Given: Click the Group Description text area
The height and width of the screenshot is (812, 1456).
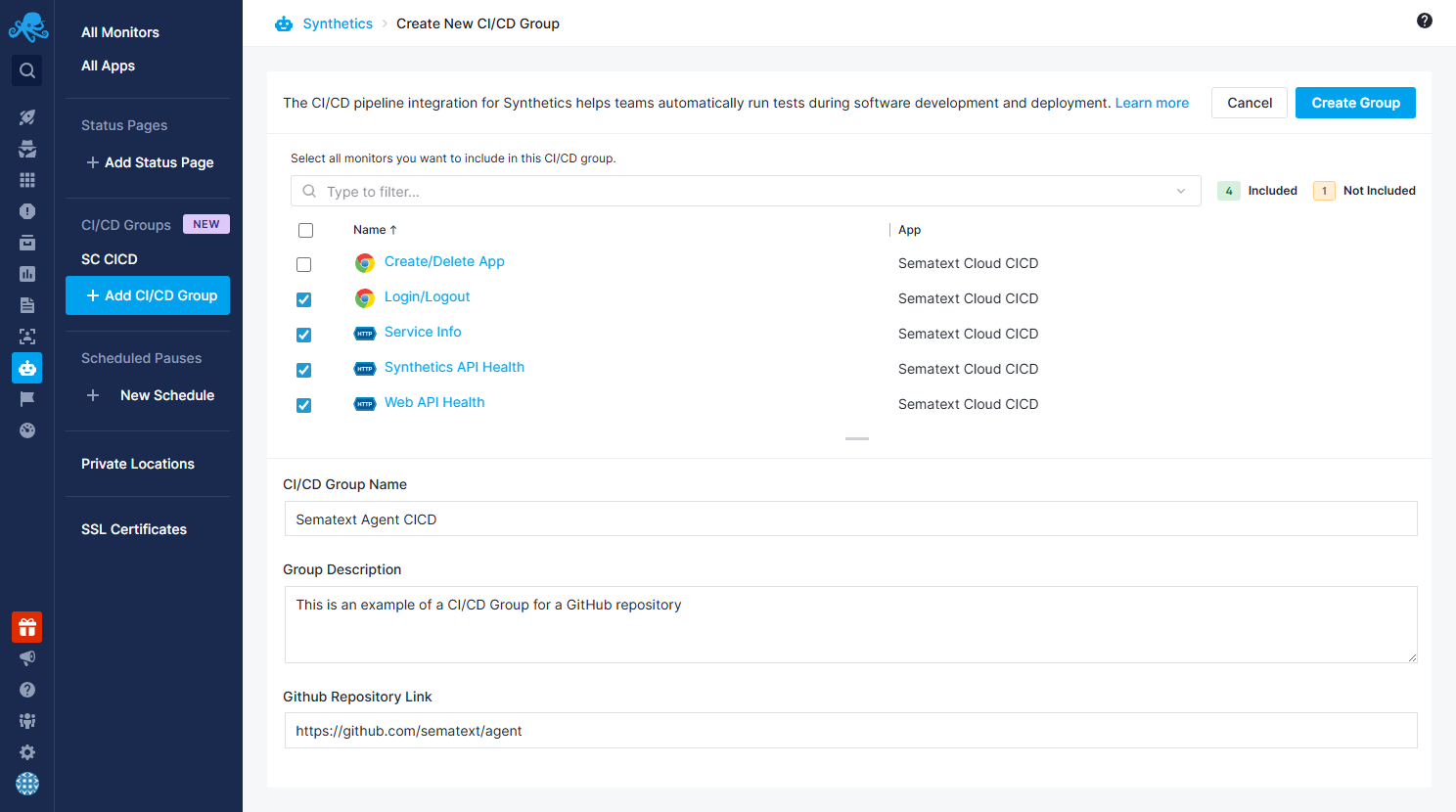Looking at the screenshot, I should point(850,624).
